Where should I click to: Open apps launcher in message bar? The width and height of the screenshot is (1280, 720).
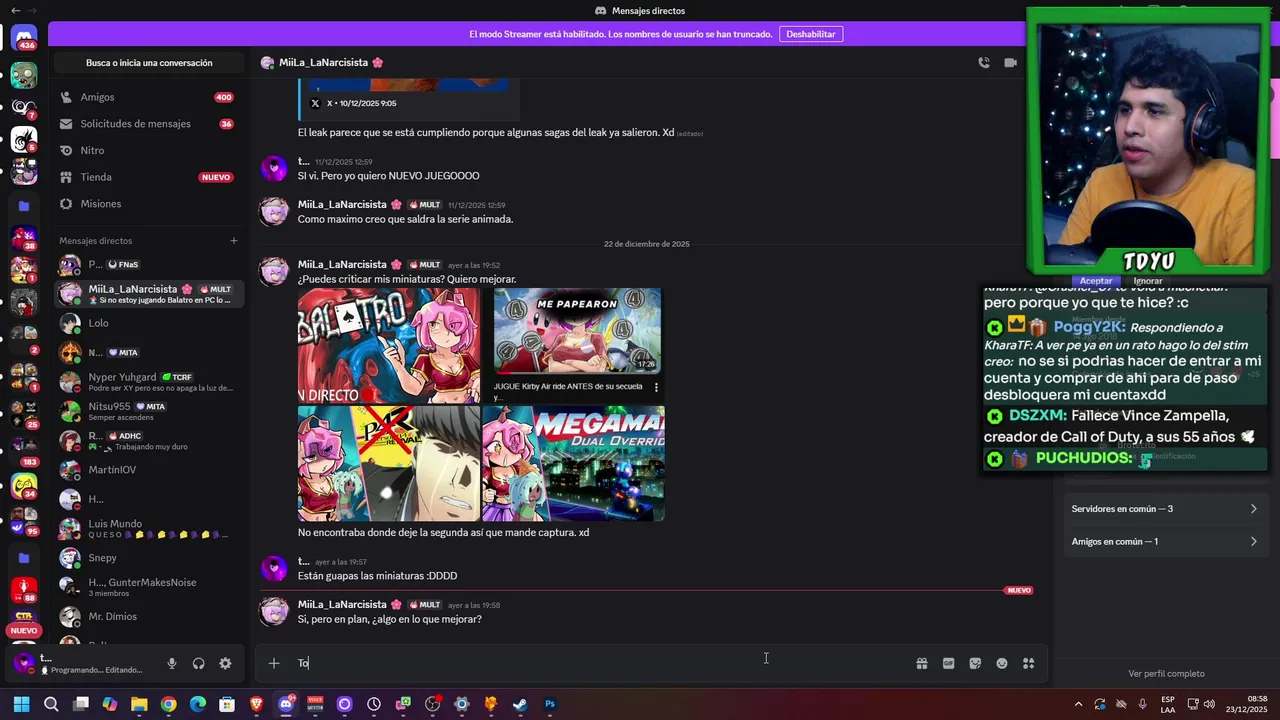[x=1028, y=663]
